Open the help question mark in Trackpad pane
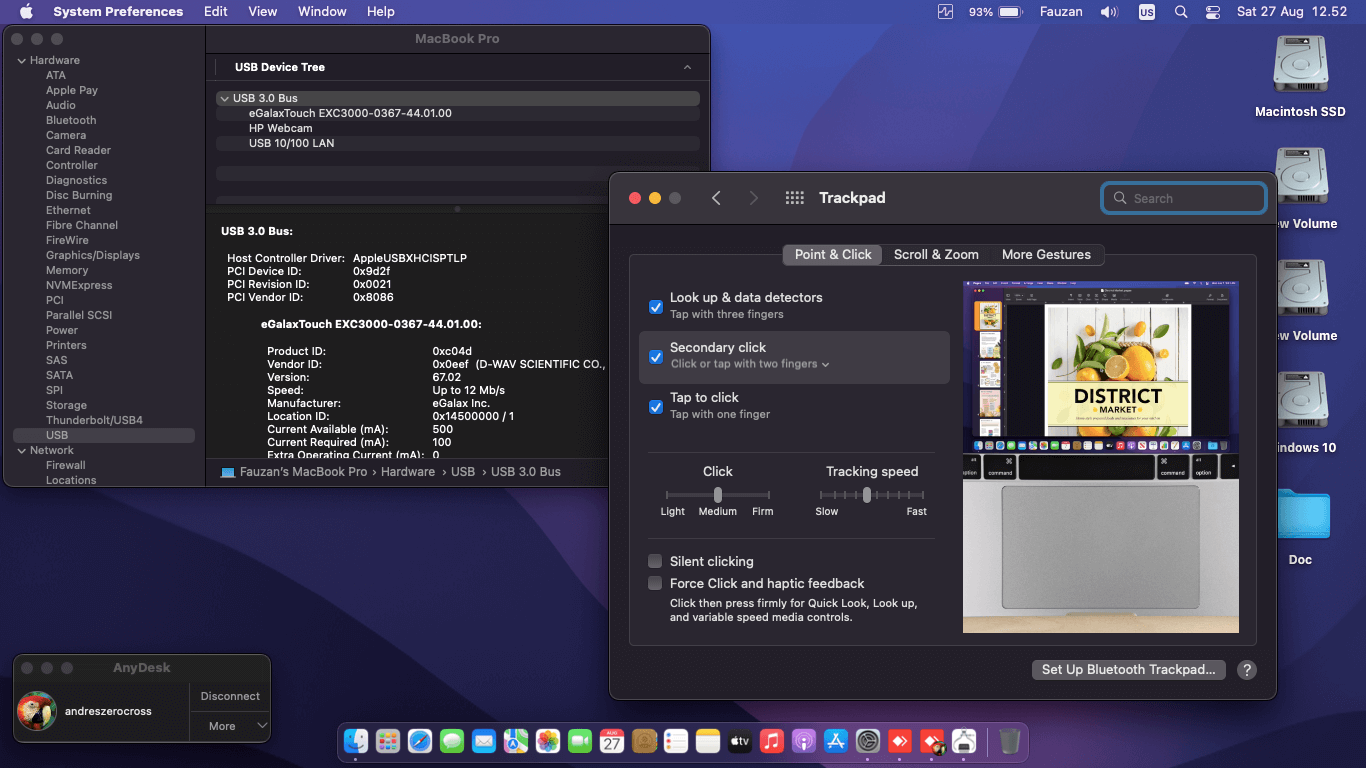This screenshot has height=768, width=1366. pyautogui.click(x=1246, y=670)
